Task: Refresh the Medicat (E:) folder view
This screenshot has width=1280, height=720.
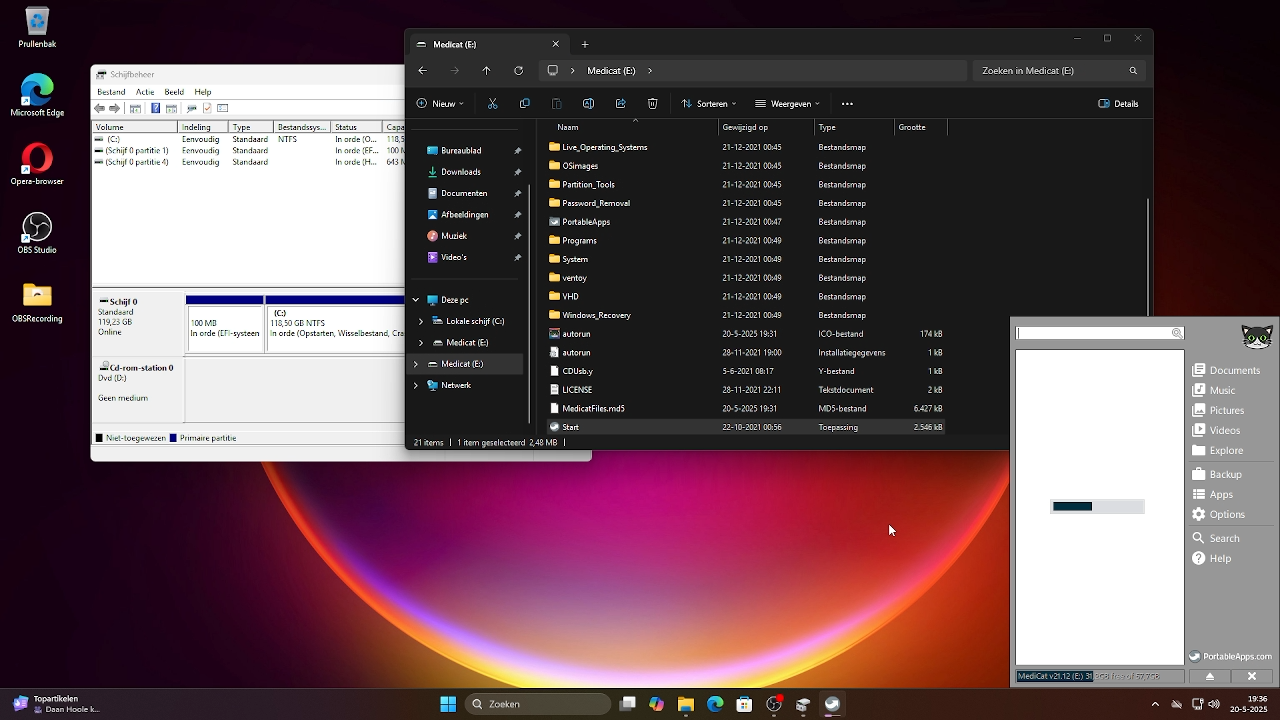Action: coord(518,70)
